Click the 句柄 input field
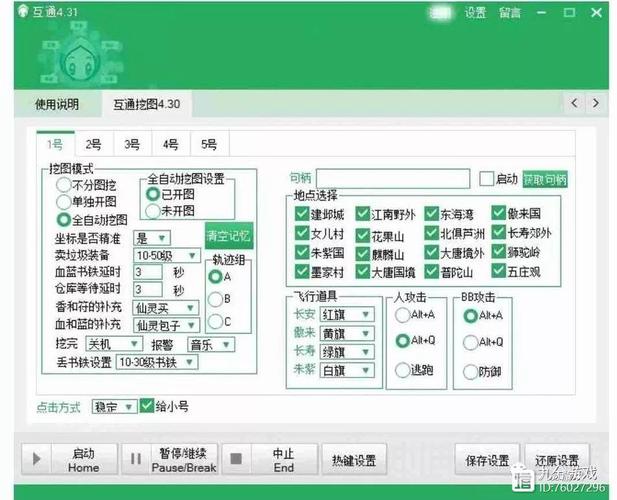This screenshot has width=617, height=500. pos(393,179)
